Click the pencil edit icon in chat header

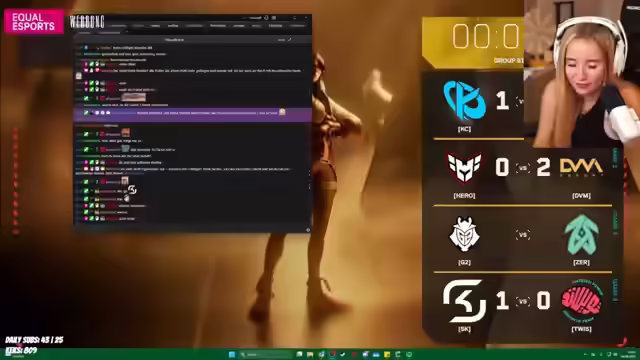[289, 40]
